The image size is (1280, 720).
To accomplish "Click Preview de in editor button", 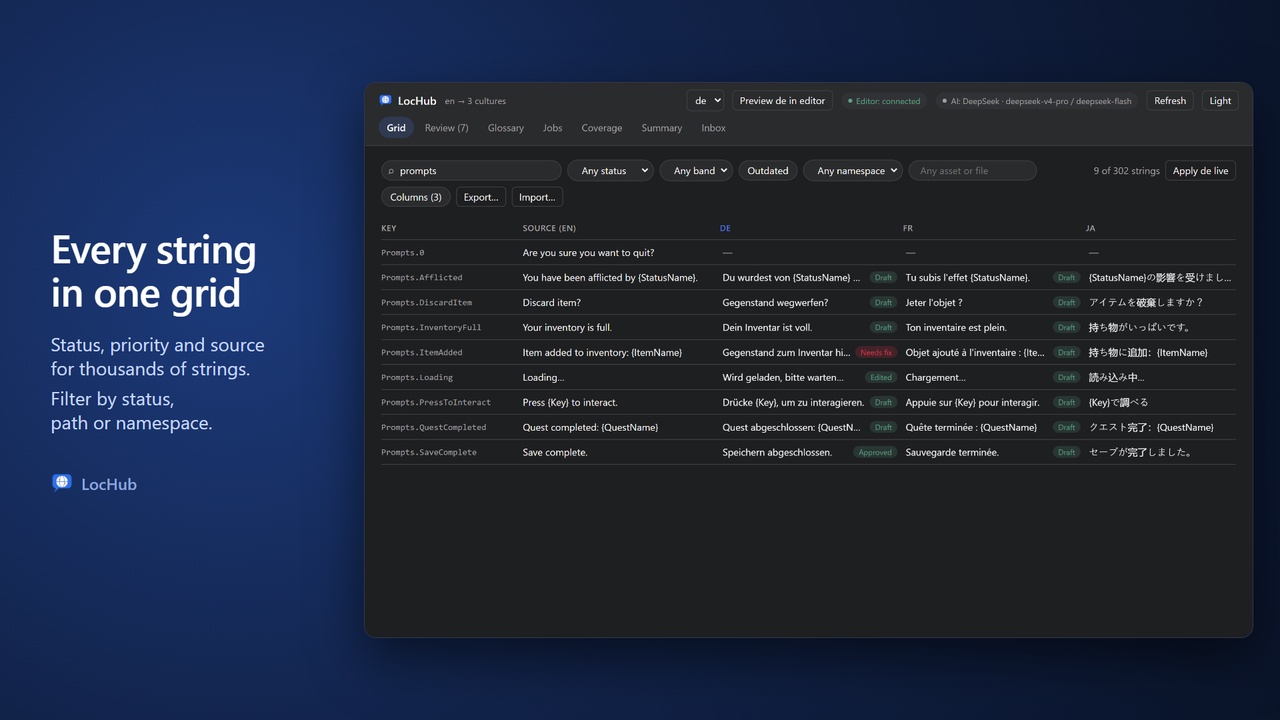I will (783, 101).
